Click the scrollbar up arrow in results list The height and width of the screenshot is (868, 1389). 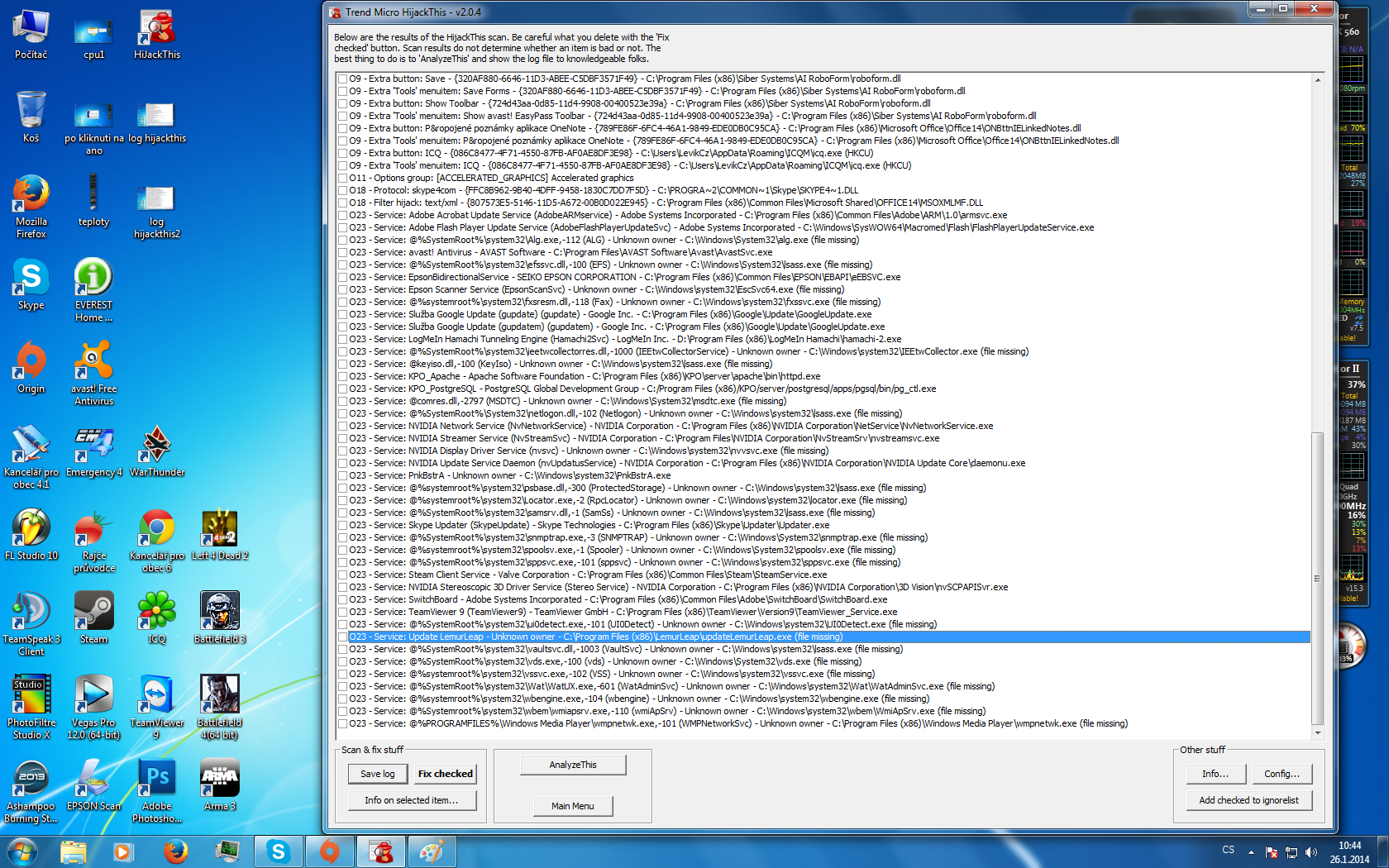[1317, 80]
